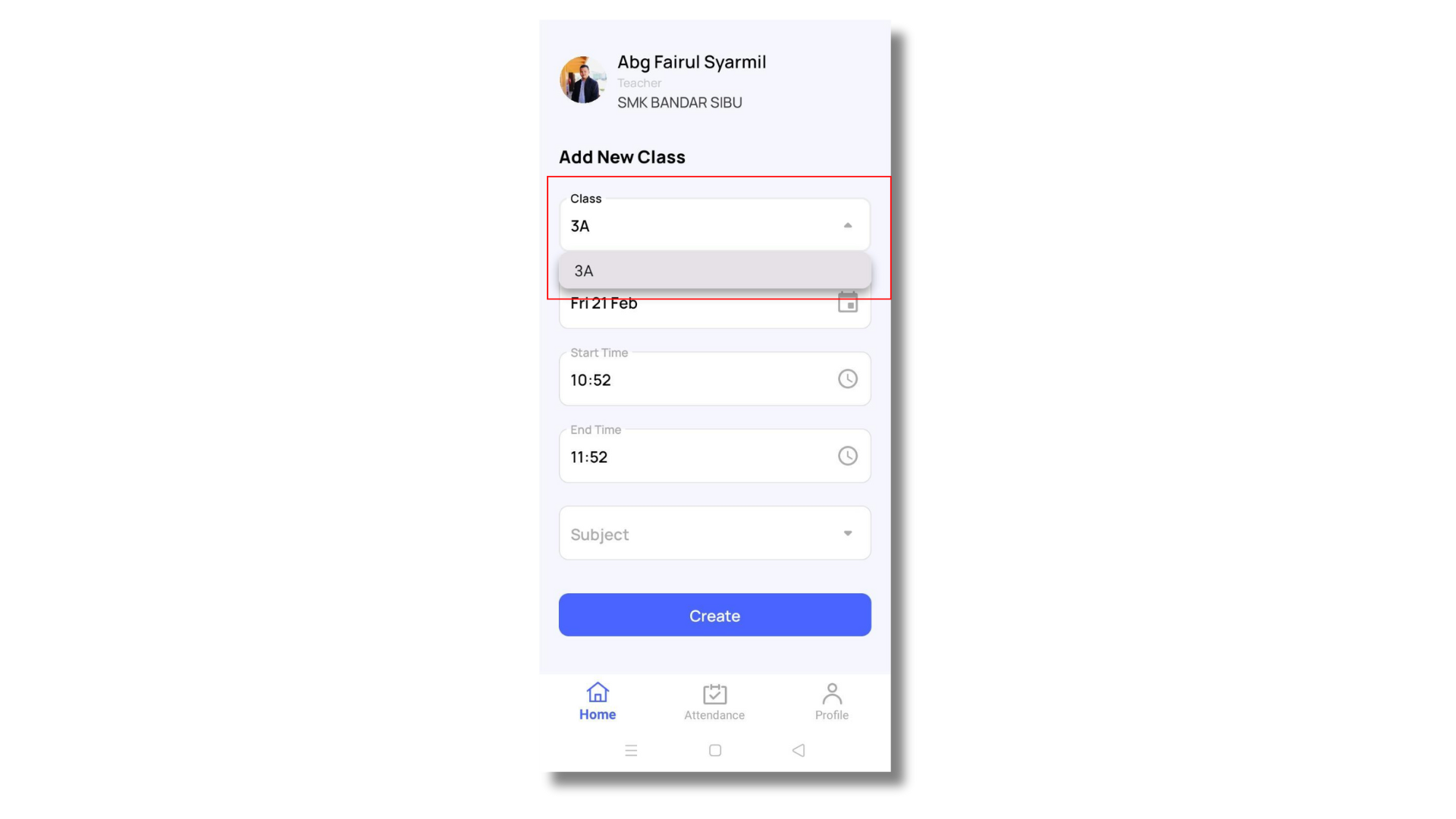
Task: Tap the teacher profile avatar photo
Action: click(x=582, y=80)
